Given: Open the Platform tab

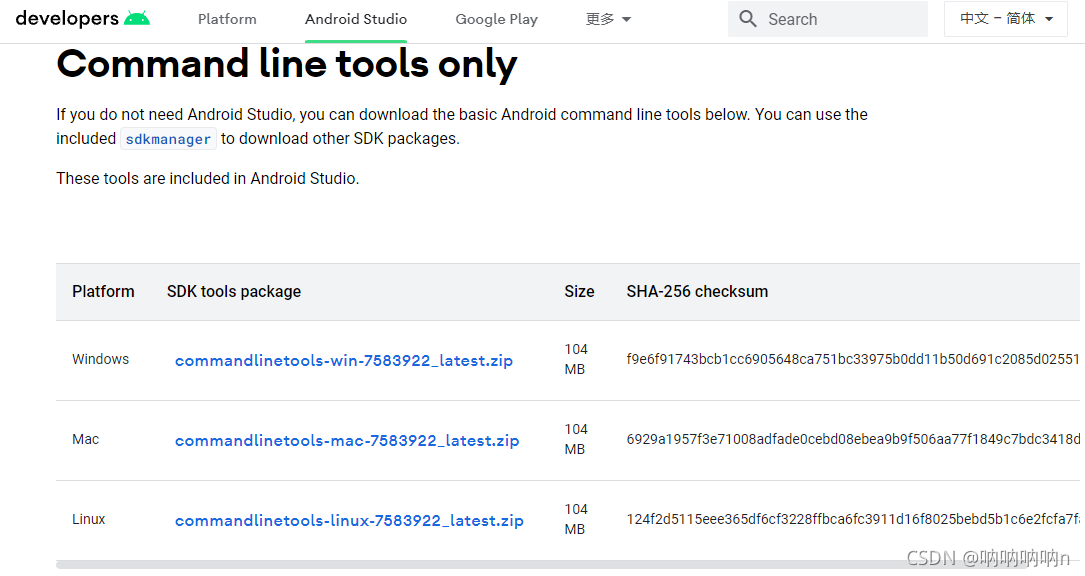Looking at the screenshot, I should pyautogui.click(x=227, y=19).
